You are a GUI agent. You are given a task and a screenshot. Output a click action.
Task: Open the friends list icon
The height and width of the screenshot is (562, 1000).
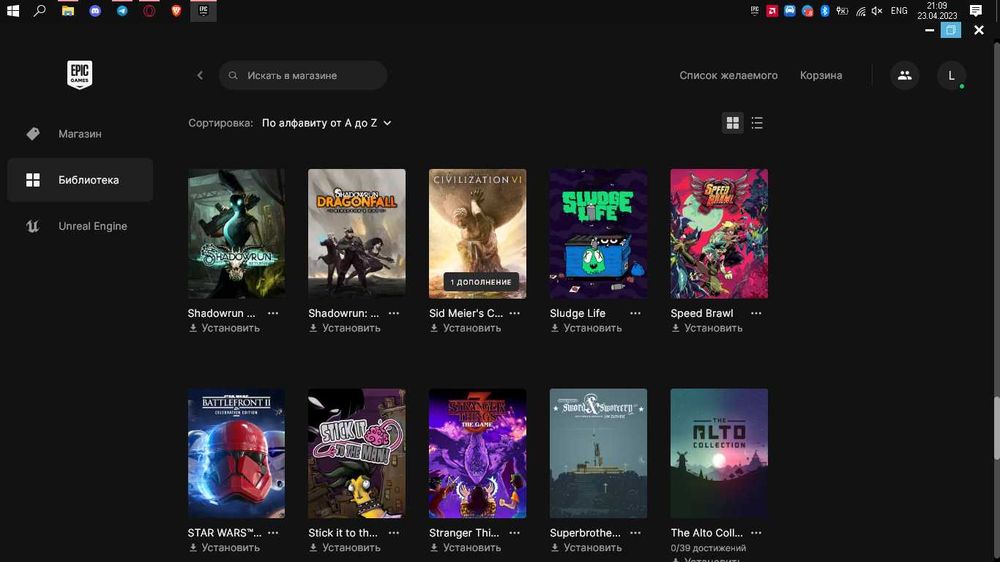tap(904, 75)
